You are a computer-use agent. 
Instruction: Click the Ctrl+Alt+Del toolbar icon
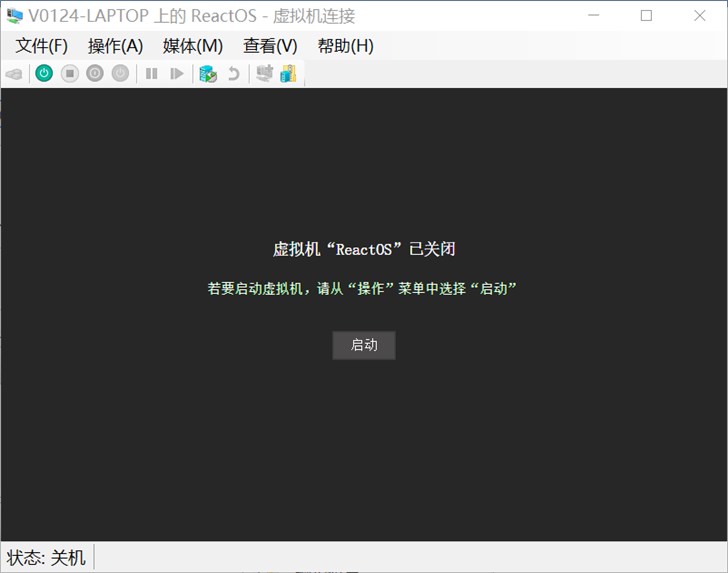pos(14,74)
